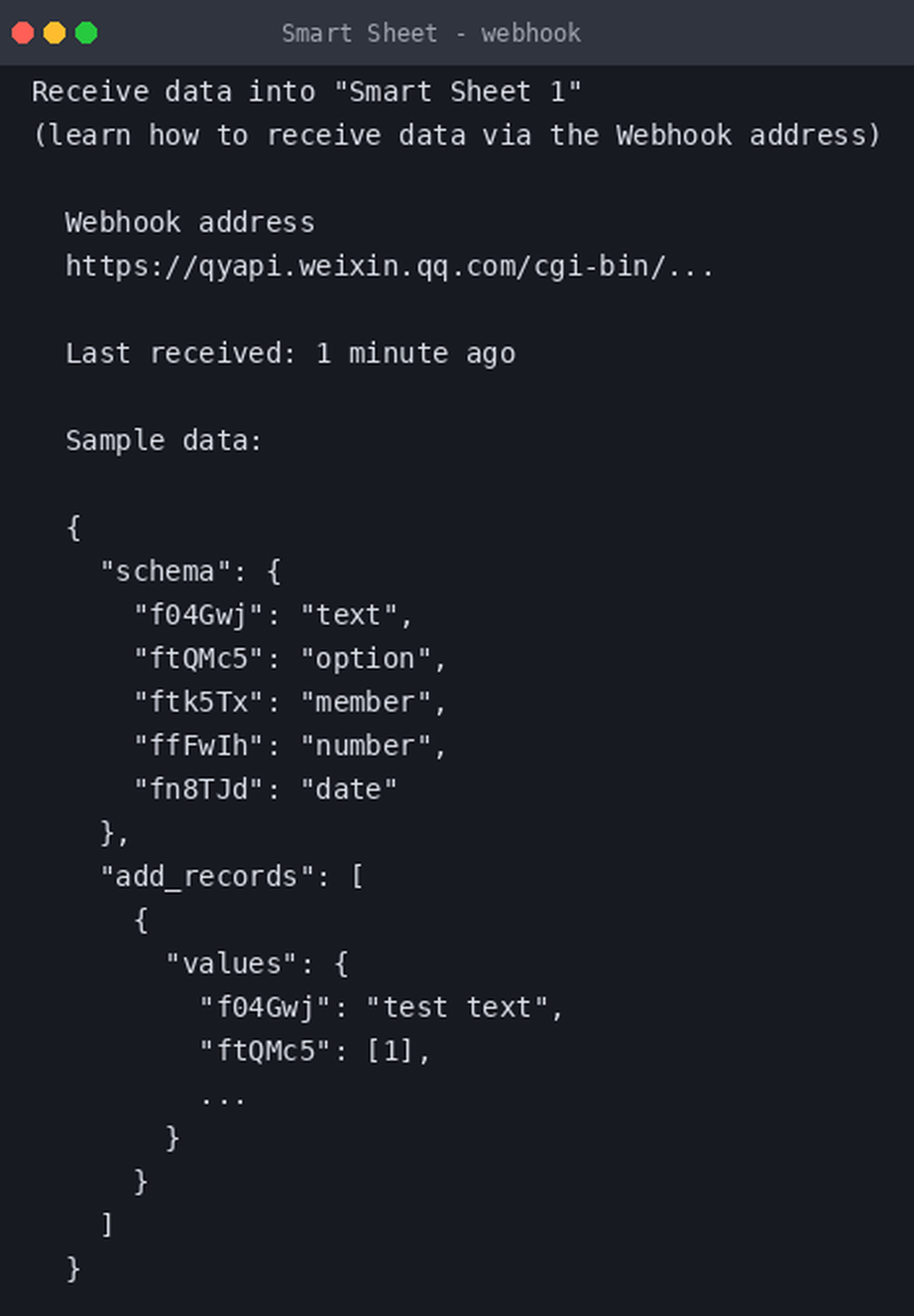Screen dimensions: 914x1316
Task: Click the Webhook address label
Action: coord(190,222)
